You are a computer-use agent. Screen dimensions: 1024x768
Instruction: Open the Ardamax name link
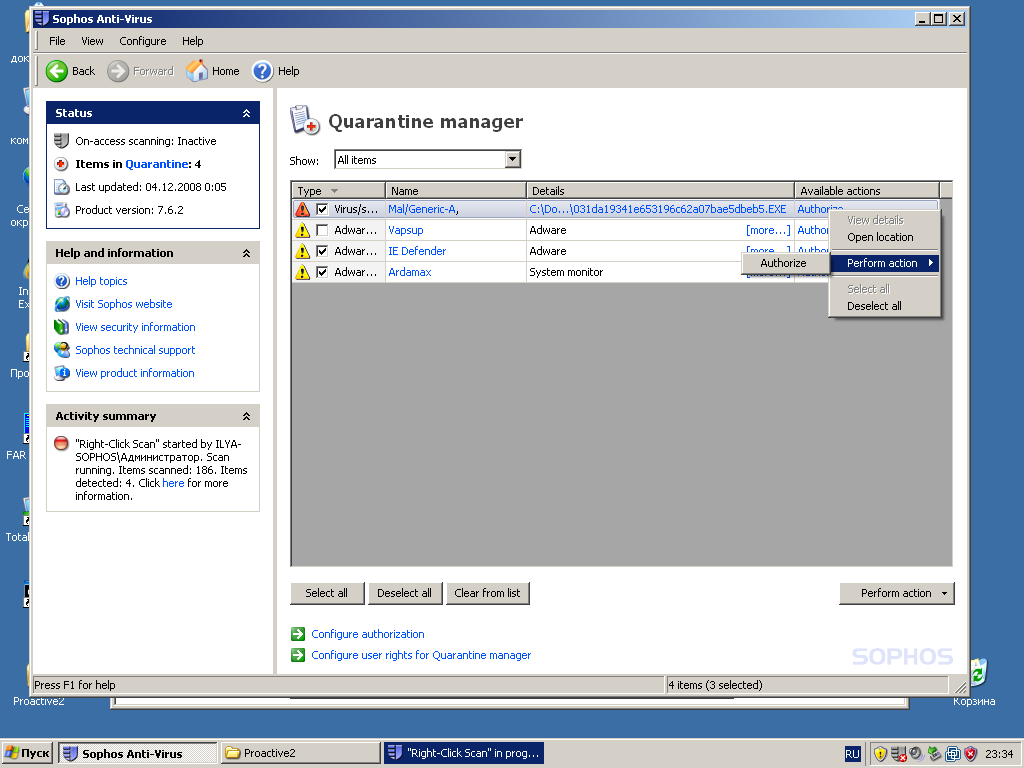pyautogui.click(x=409, y=272)
